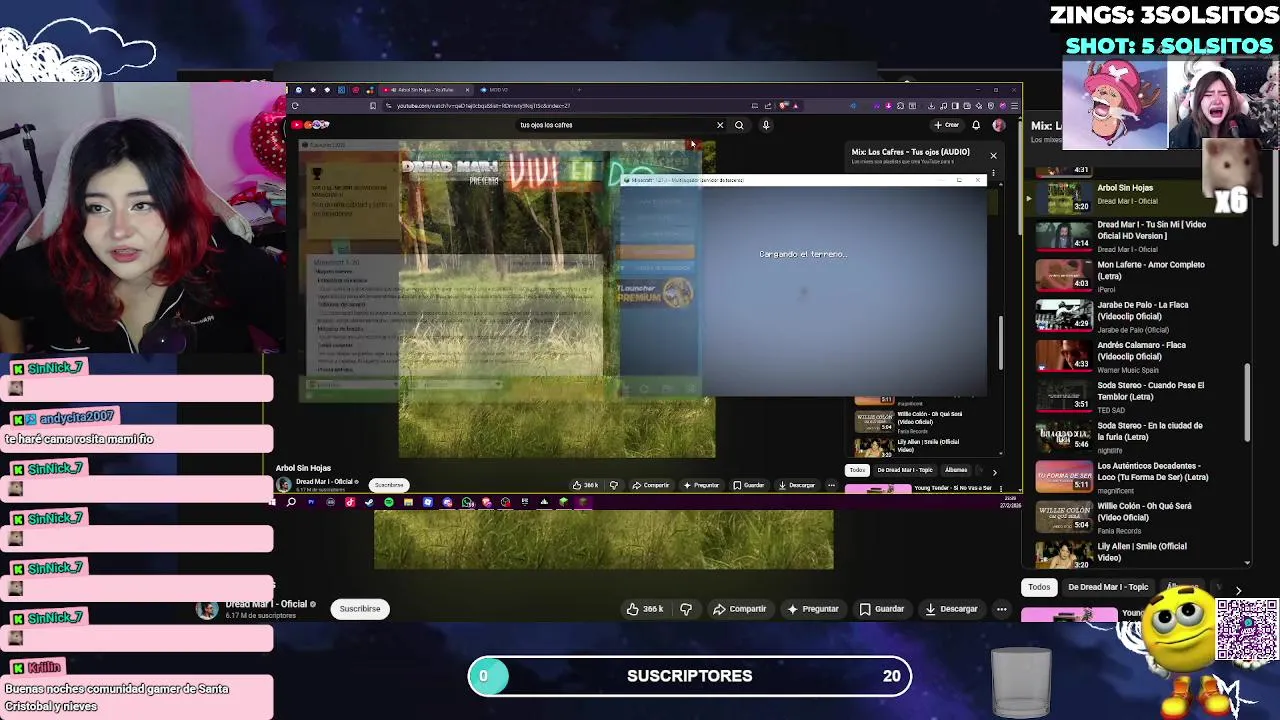
Task: Click dislike in the small browser action row
Action: click(614, 485)
